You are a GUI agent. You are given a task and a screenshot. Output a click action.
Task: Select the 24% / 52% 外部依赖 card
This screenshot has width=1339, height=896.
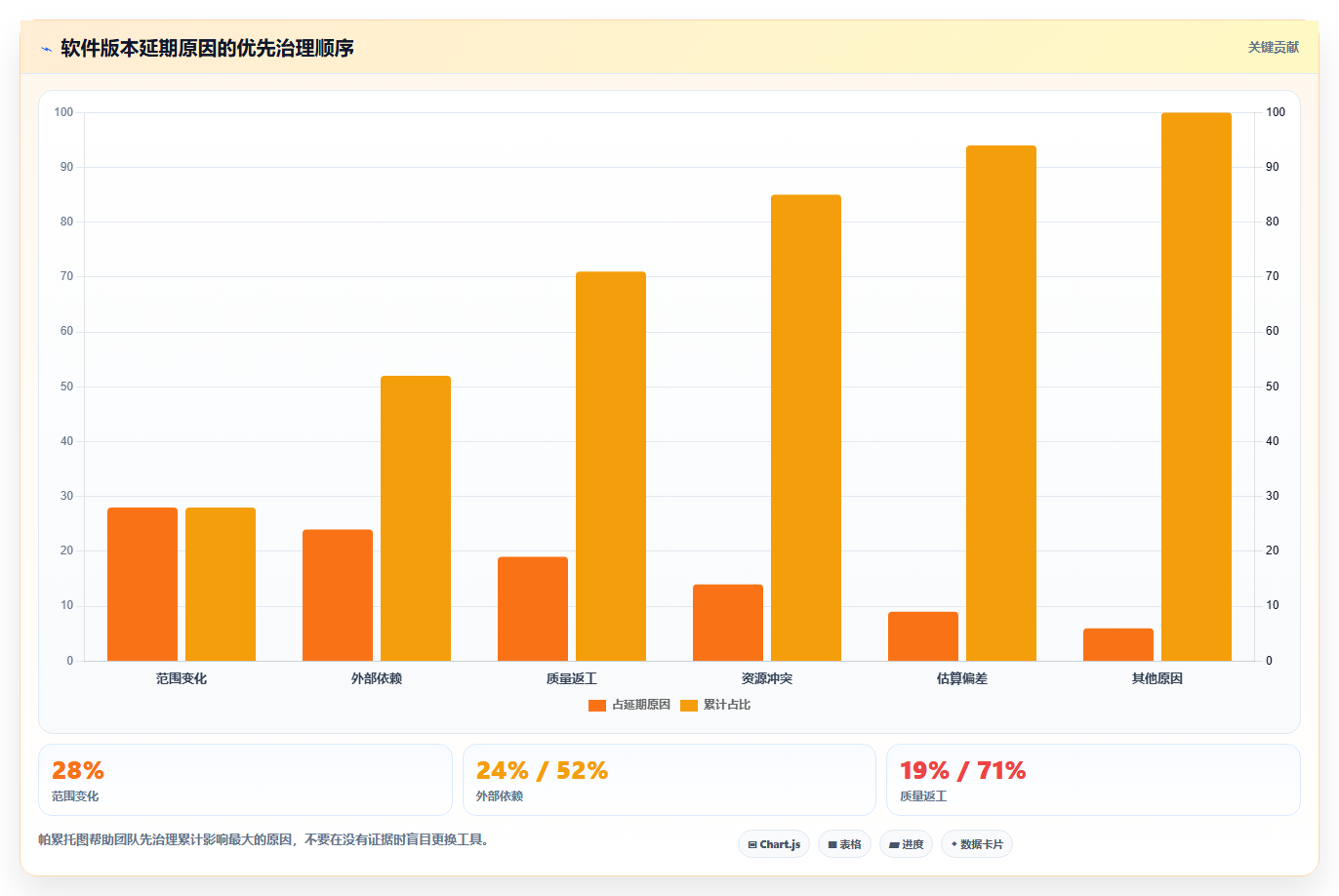(669, 780)
